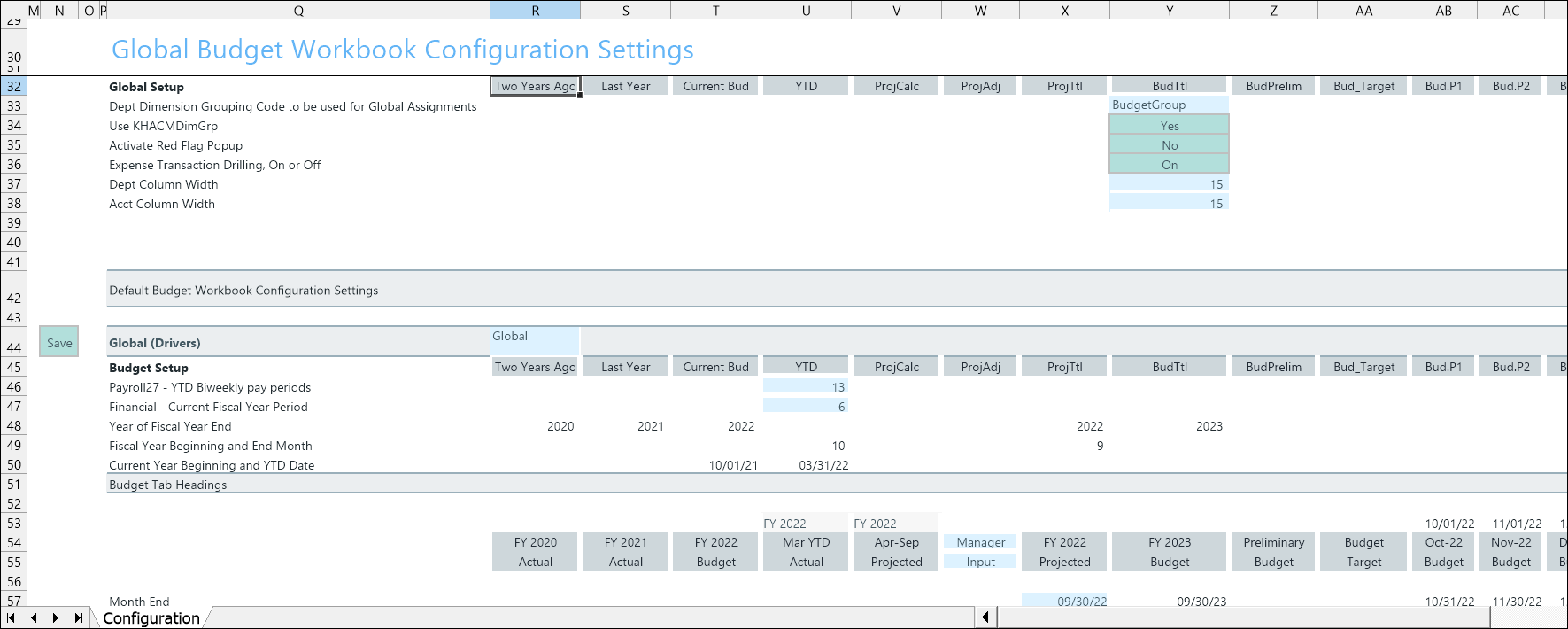Select the 09/30/22 Month End cell
This screenshot has width=1568, height=629.
point(1064,601)
